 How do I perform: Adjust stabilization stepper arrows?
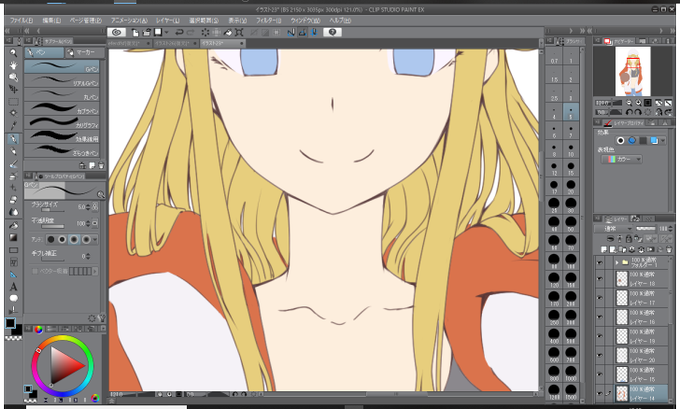(88, 256)
